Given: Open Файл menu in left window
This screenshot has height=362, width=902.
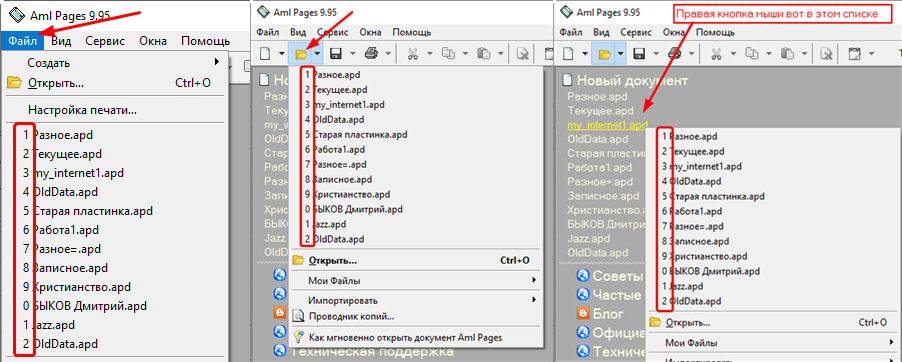Looking at the screenshot, I should (22, 41).
